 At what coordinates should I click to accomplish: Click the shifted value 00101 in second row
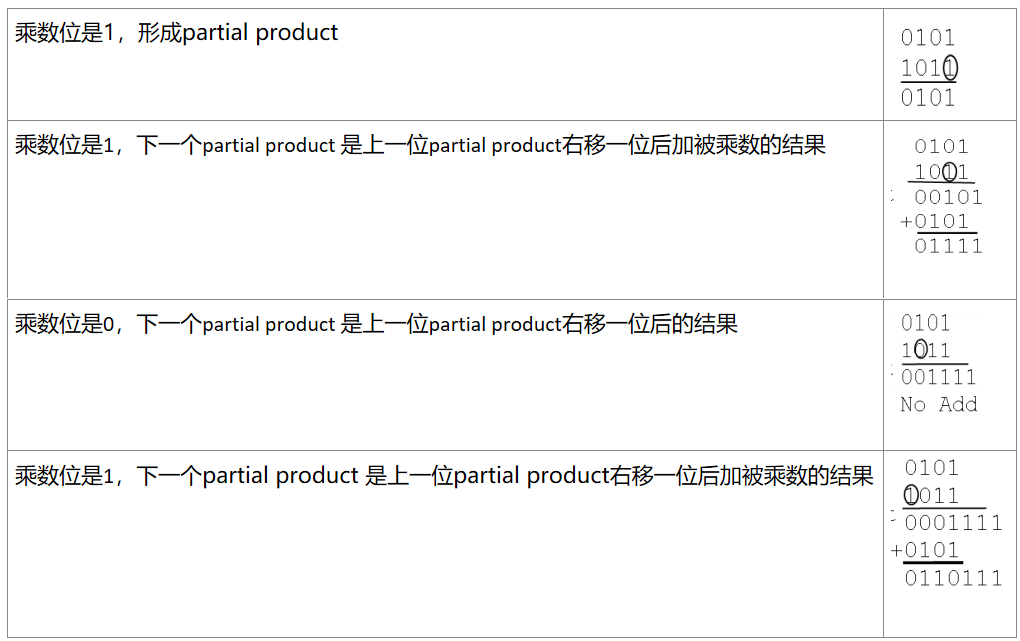[x=948, y=197]
